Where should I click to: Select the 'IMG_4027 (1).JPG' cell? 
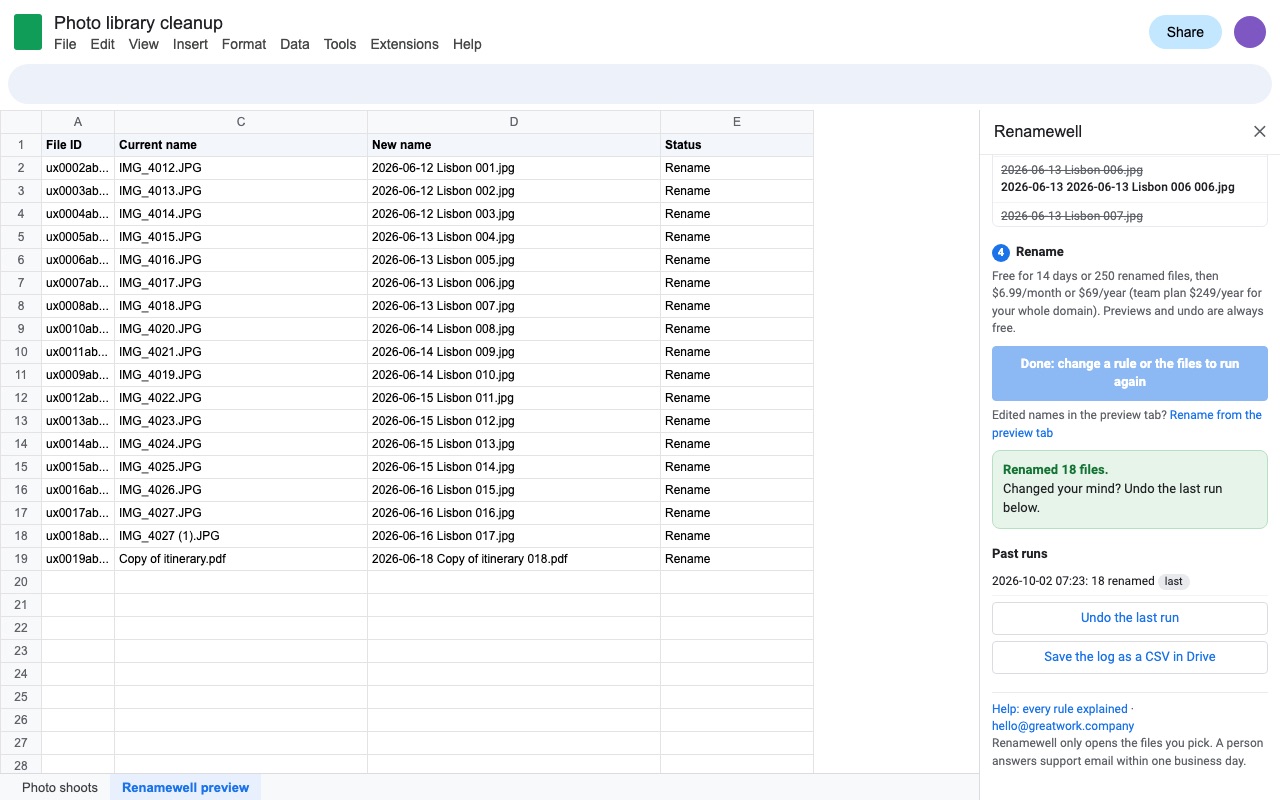[x=241, y=536]
